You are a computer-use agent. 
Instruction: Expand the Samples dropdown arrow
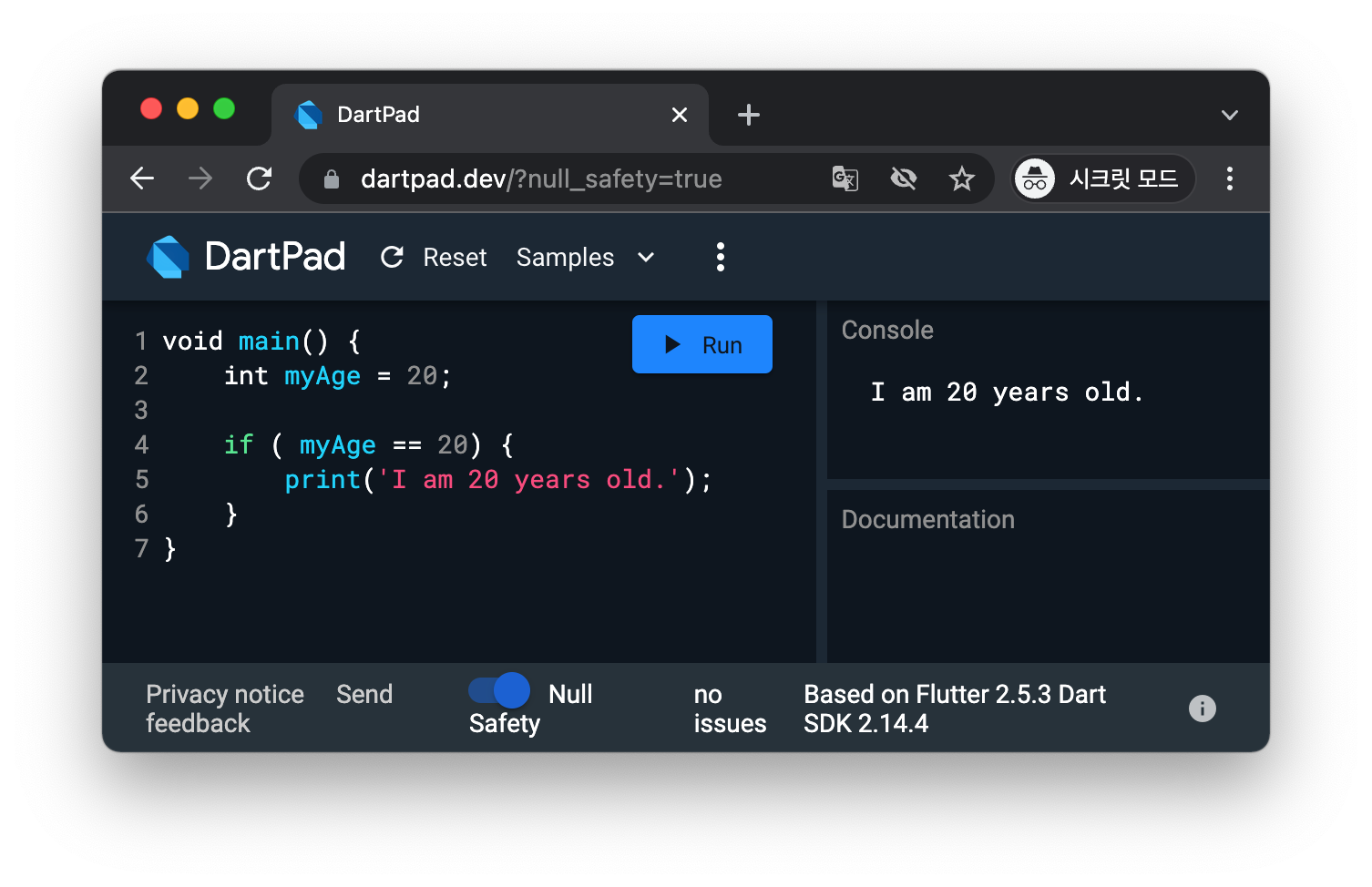point(646,258)
